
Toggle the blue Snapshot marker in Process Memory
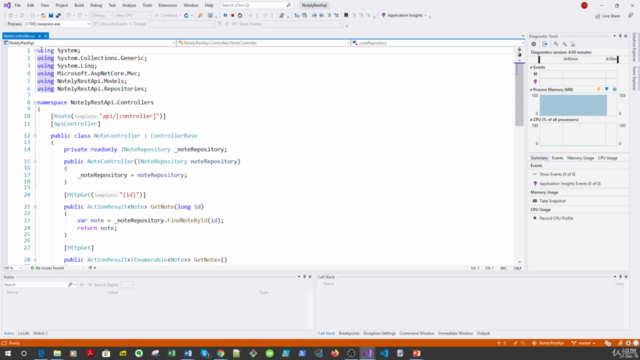coord(607,89)
